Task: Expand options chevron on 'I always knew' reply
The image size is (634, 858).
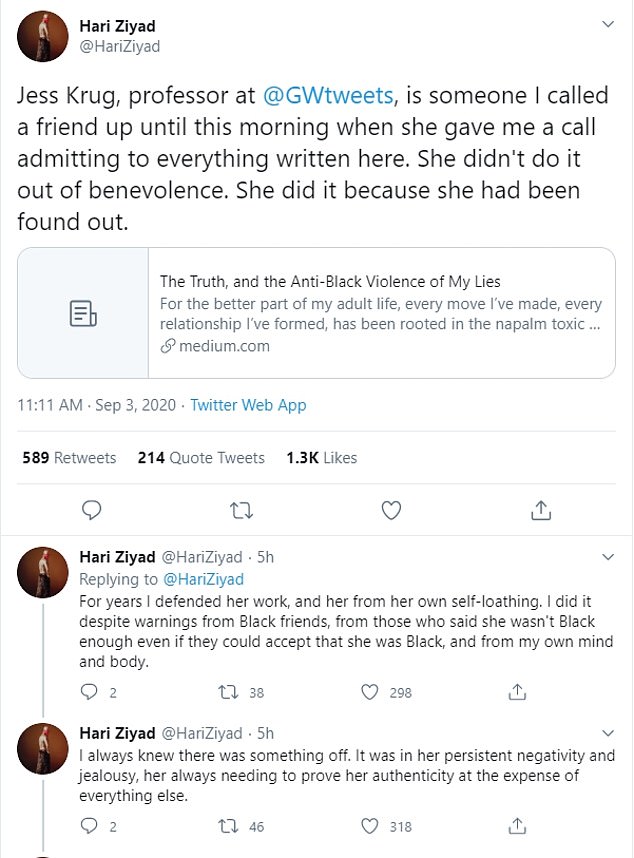Action: pyautogui.click(x=607, y=733)
